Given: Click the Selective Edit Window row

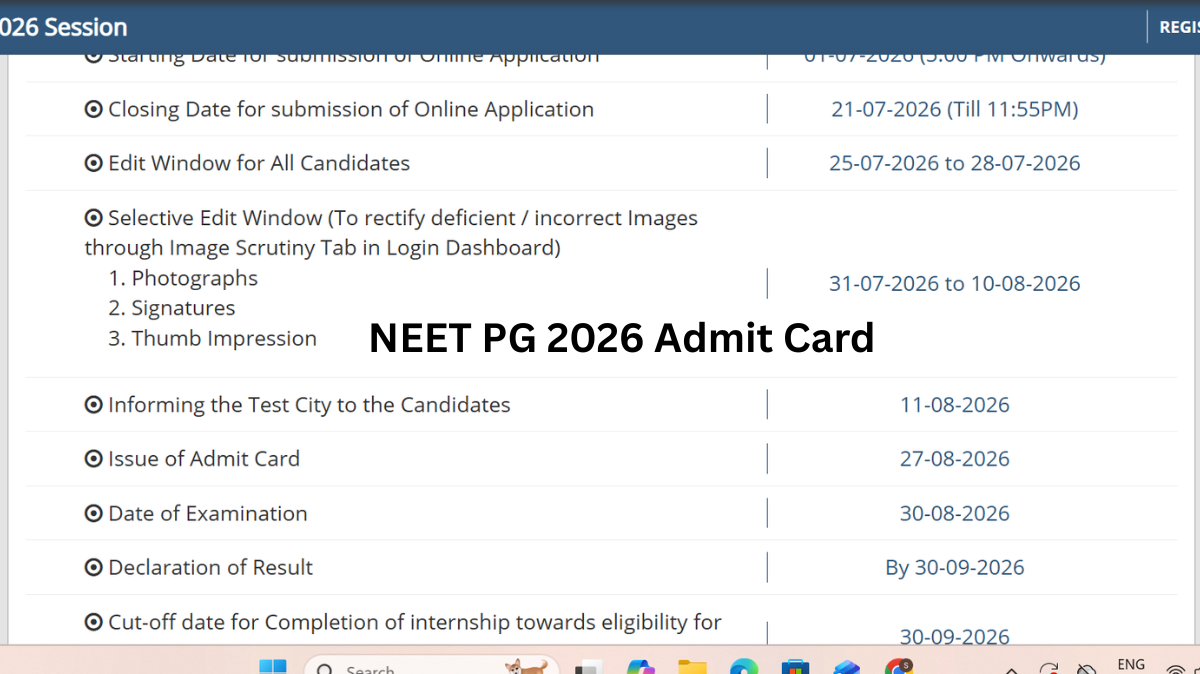Looking at the screenshot, I should coord(600,284).
